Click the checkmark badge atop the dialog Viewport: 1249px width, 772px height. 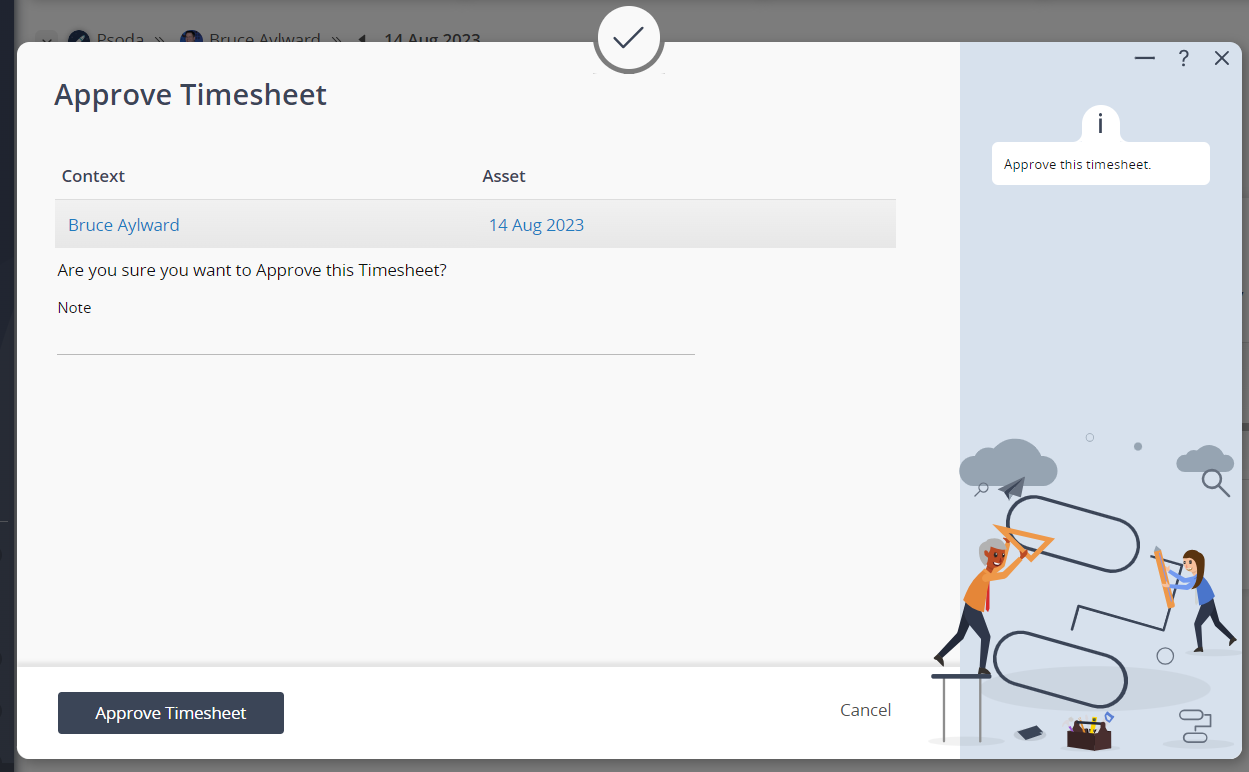628,39
